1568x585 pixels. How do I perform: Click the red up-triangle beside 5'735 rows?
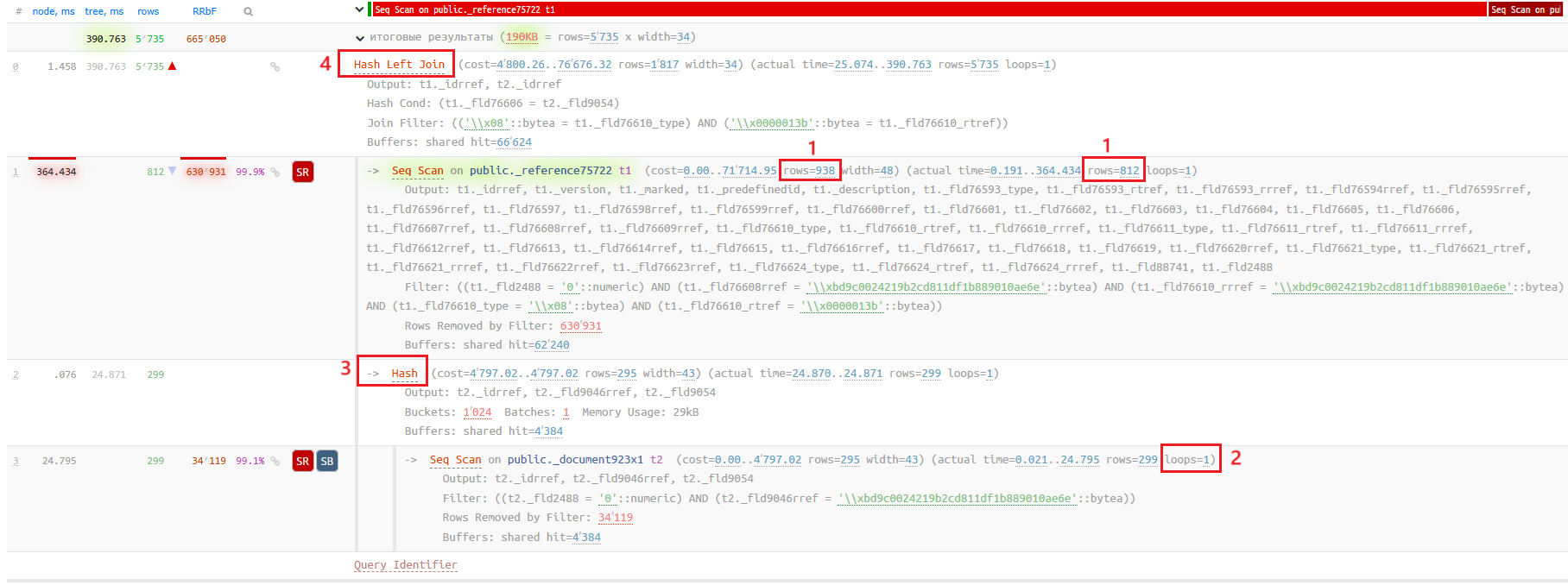tap(172, 66)
